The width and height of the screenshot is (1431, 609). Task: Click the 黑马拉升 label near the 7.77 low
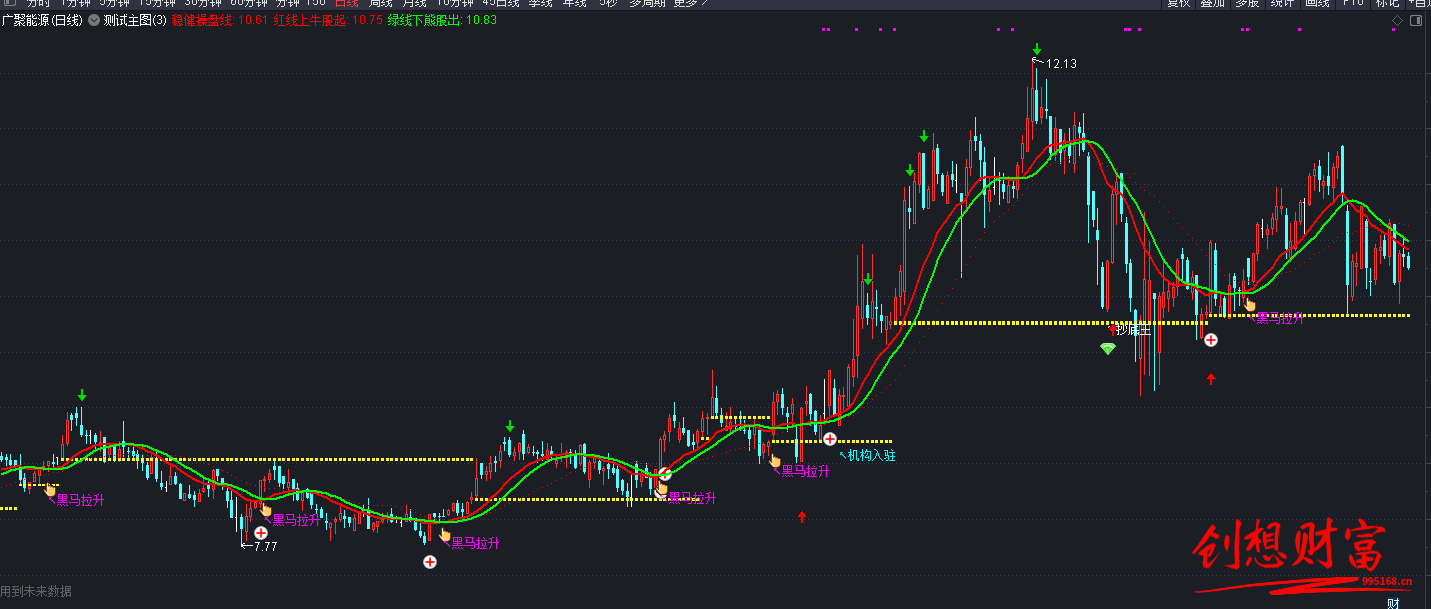pos(296,520)
